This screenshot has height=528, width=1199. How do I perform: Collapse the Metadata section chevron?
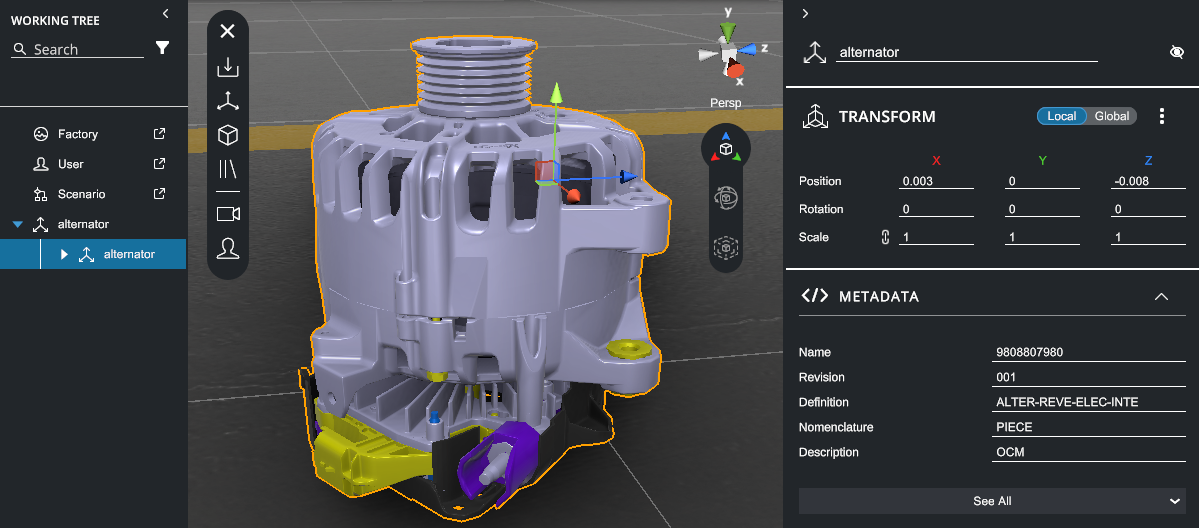[x=1161, y=297]
